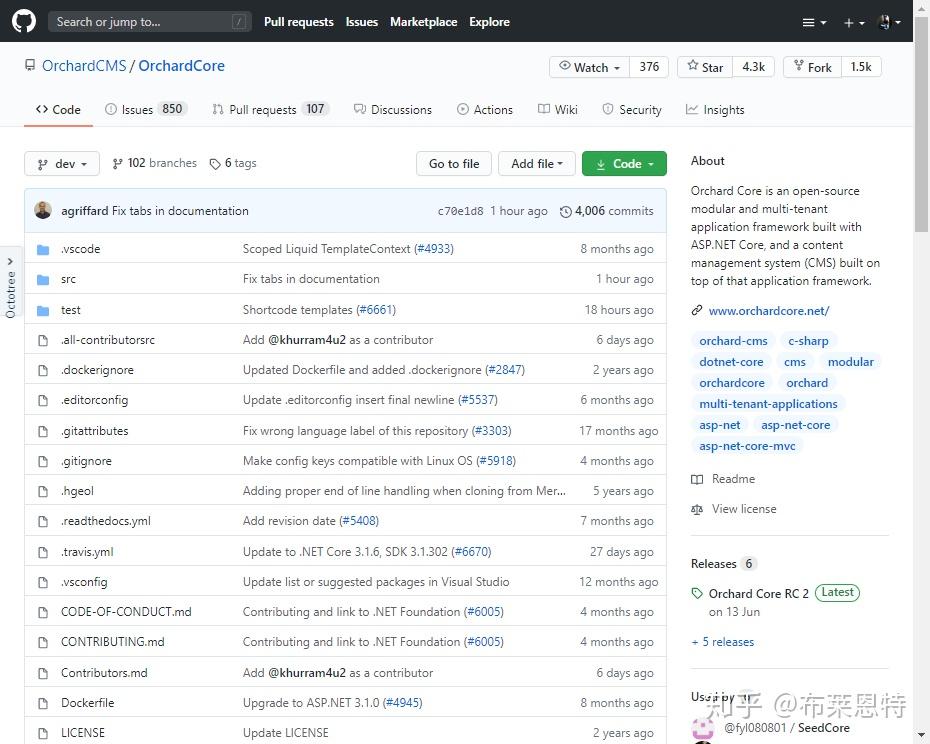Open pull request link #4933
This screenshot has height=744, width=930.
tap(434, 249)
